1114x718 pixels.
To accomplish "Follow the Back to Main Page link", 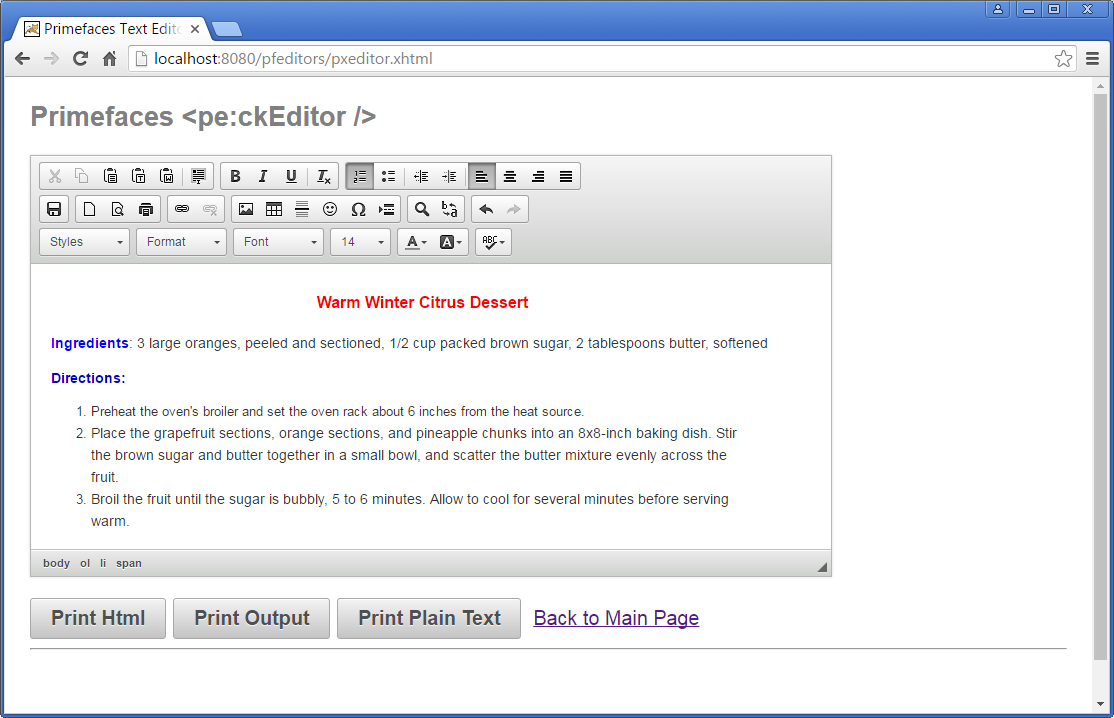I will pos(616,618).
